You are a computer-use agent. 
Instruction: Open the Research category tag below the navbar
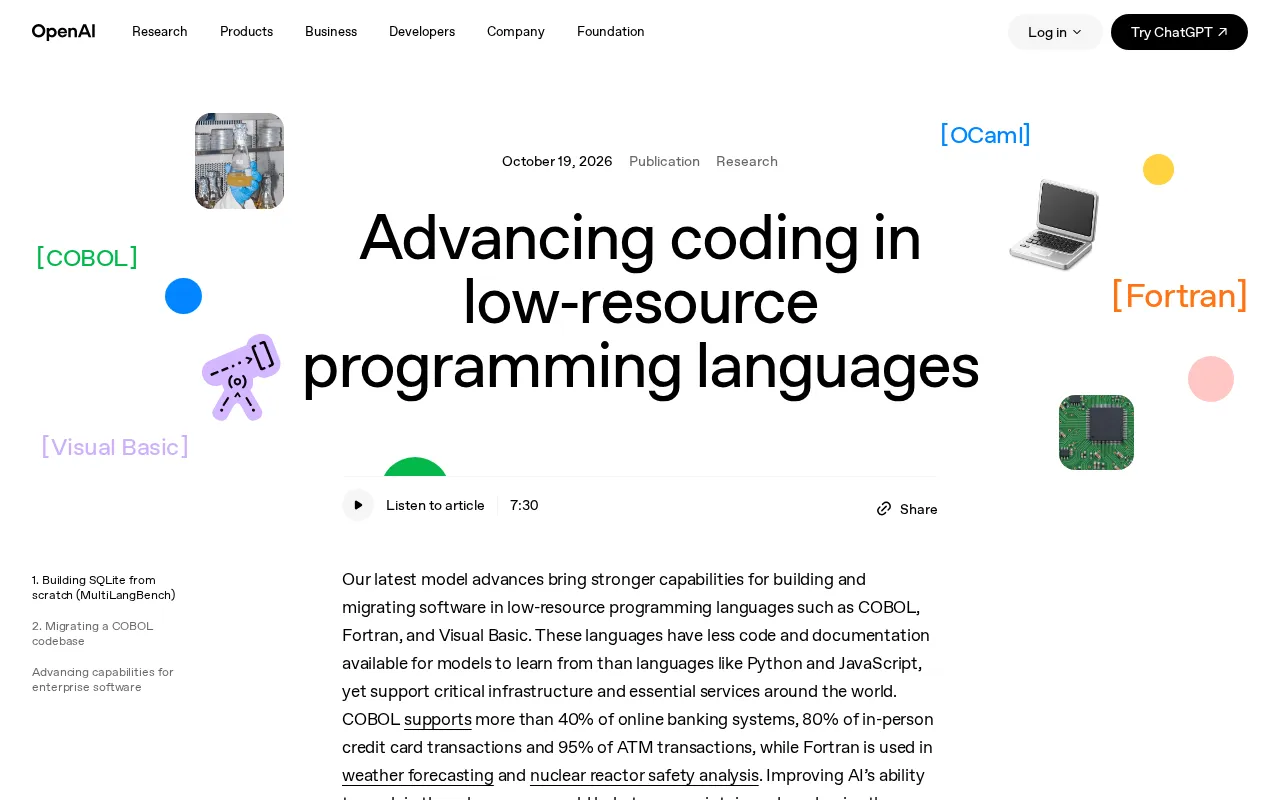click(747, 161)
